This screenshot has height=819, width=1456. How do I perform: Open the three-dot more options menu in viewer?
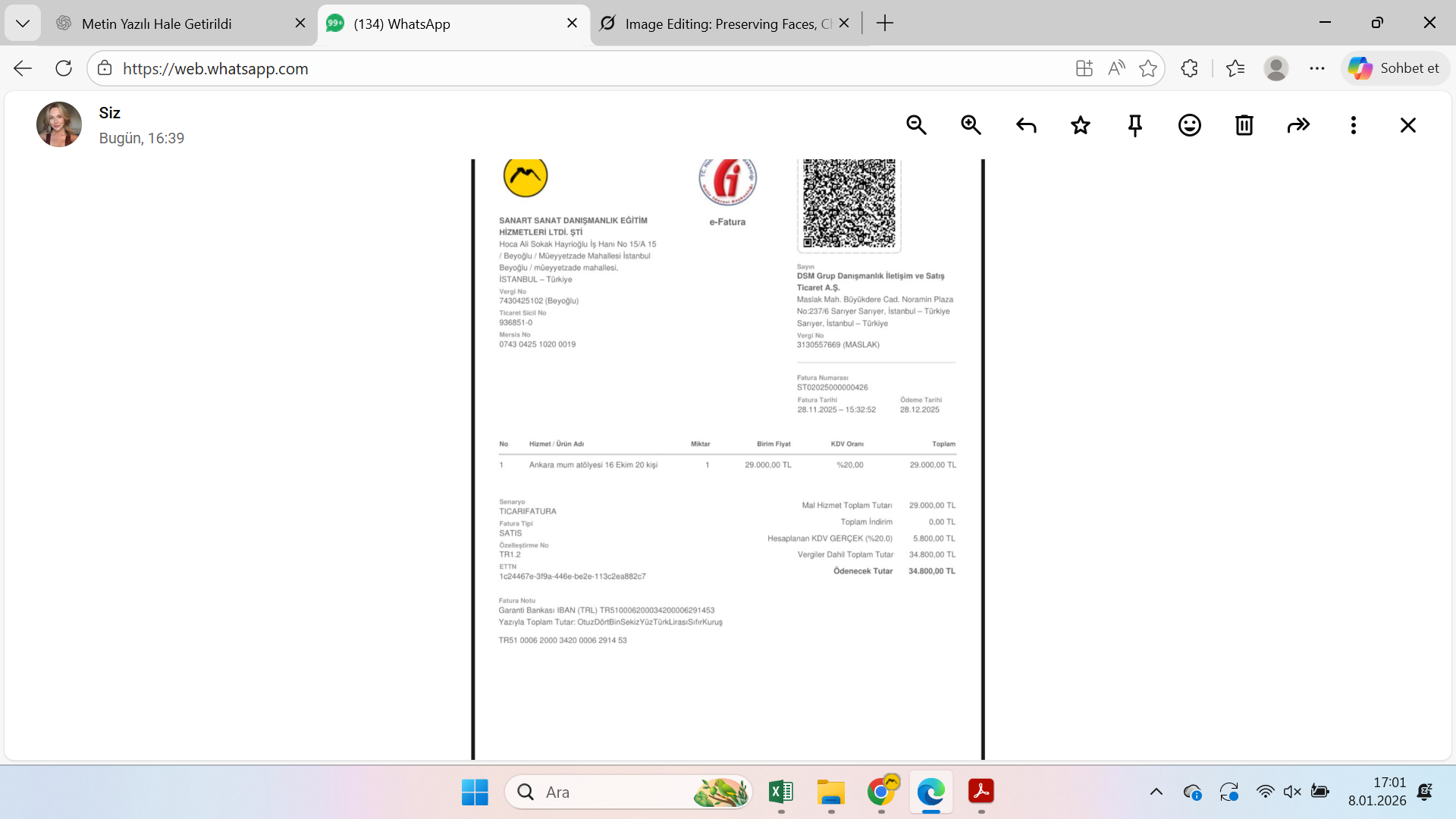coord(1354,125)
